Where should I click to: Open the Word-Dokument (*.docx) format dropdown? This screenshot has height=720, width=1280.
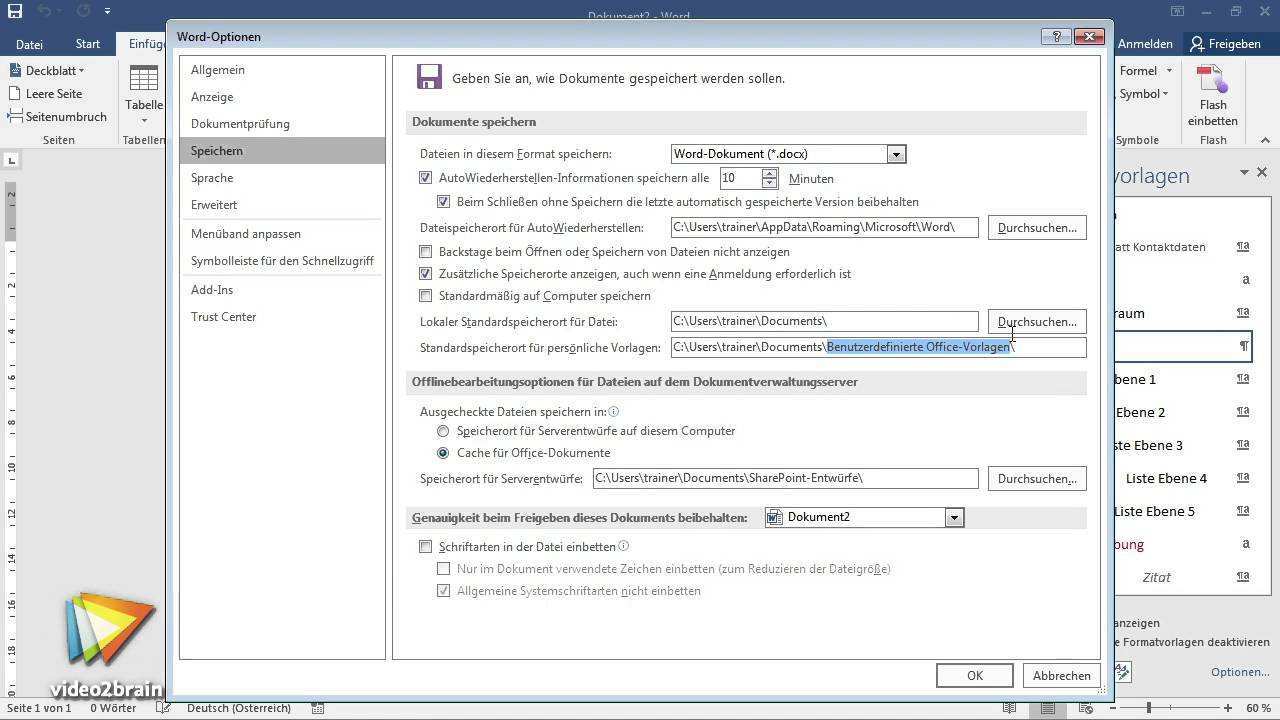point(896,154)
